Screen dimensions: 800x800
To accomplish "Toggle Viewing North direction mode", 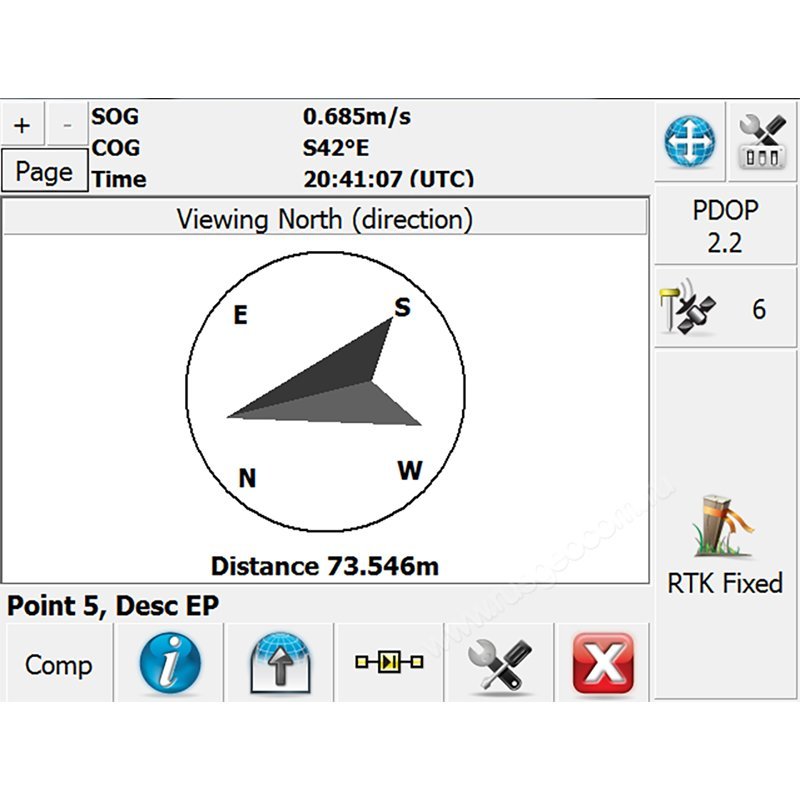I will pyautogui.click(x=325, y=218).
